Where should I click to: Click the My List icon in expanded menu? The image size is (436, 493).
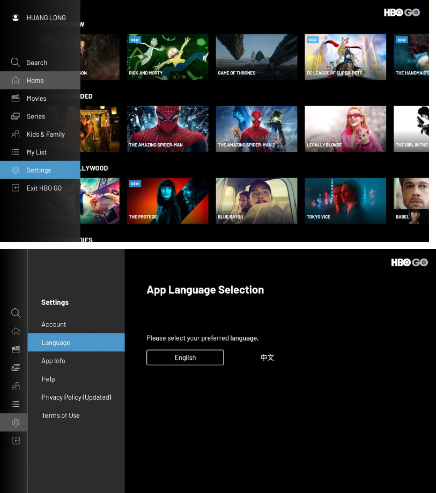[x=15, y=152]
